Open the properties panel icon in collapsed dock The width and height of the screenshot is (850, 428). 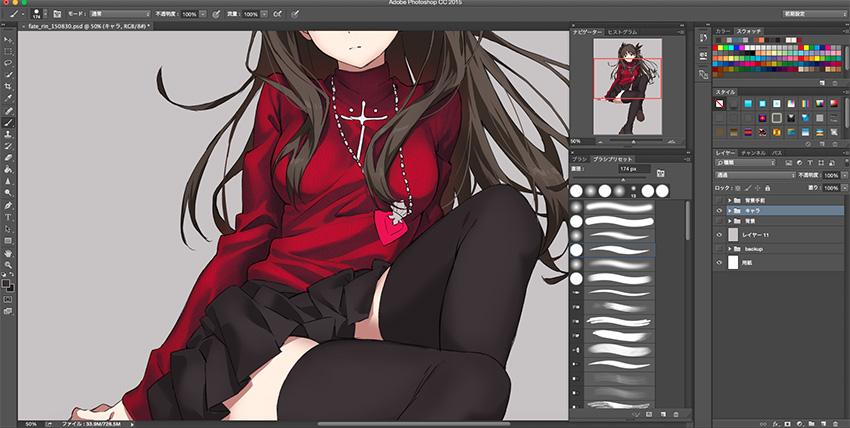pyautogui.click(x=703, y=55)
